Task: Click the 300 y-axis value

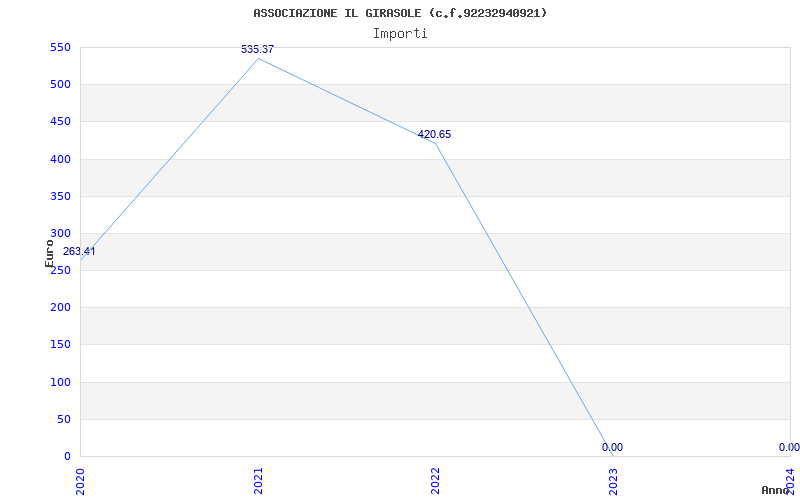Action: click(x=60, y=234)
